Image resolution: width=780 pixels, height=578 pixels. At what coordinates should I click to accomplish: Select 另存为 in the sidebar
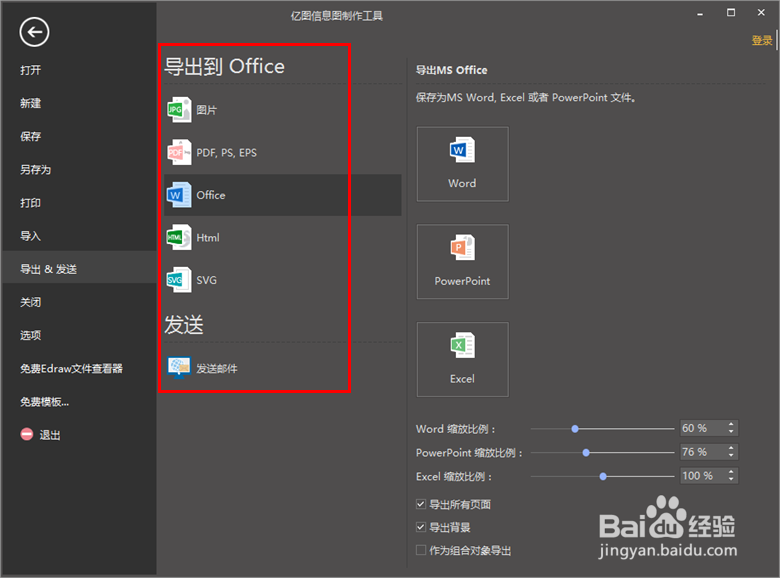coord(35,170)
